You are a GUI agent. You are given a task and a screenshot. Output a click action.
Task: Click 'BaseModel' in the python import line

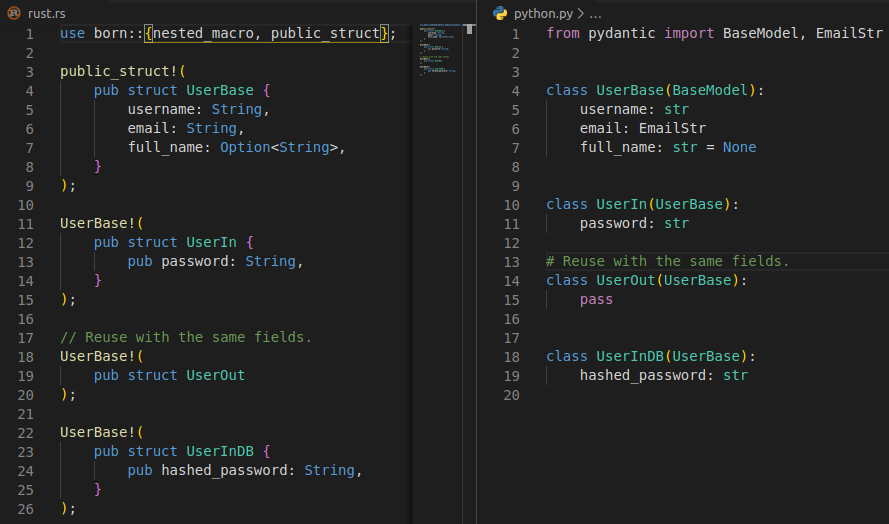point(761,33)
